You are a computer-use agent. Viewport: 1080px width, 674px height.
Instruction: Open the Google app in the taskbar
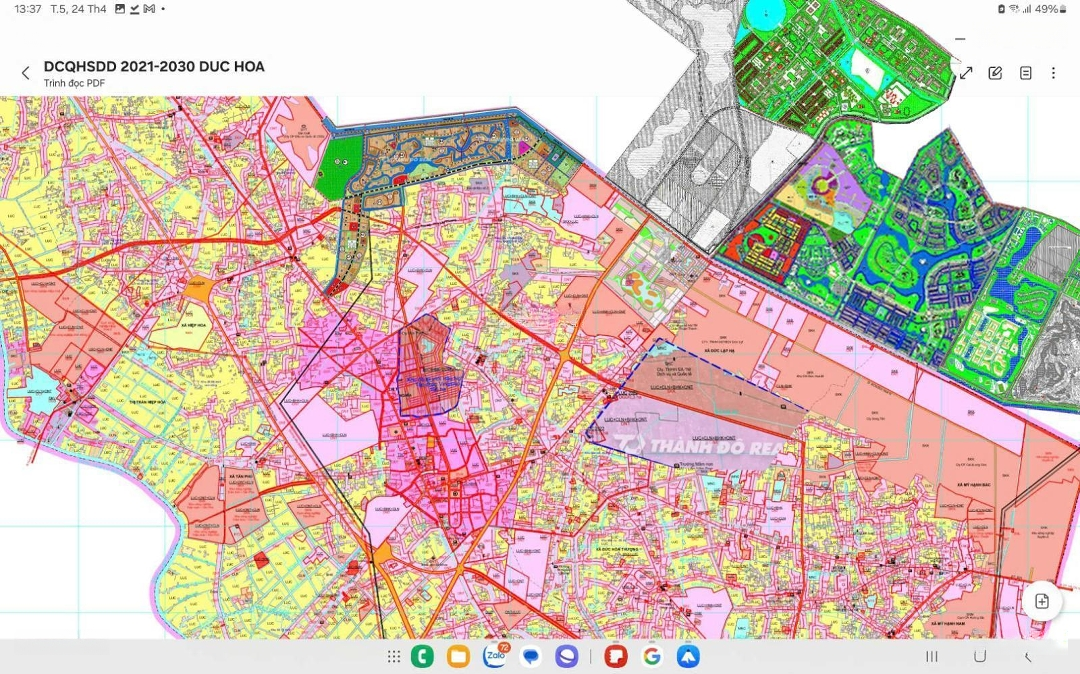tap(652, 657)
